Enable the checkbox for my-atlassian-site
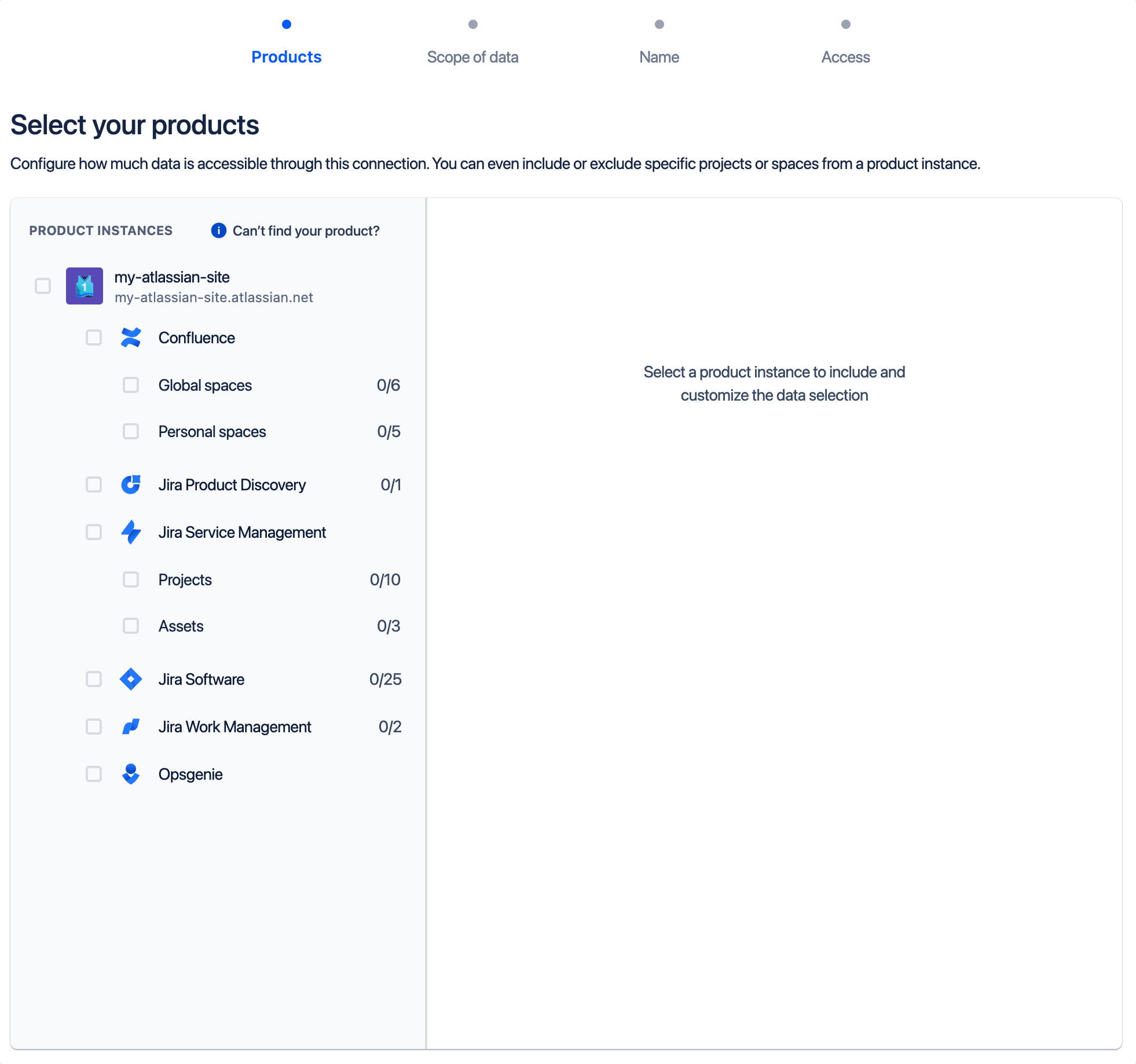Image resolution: width=1136 pixels, height=1064 pixels. (42, 286)
